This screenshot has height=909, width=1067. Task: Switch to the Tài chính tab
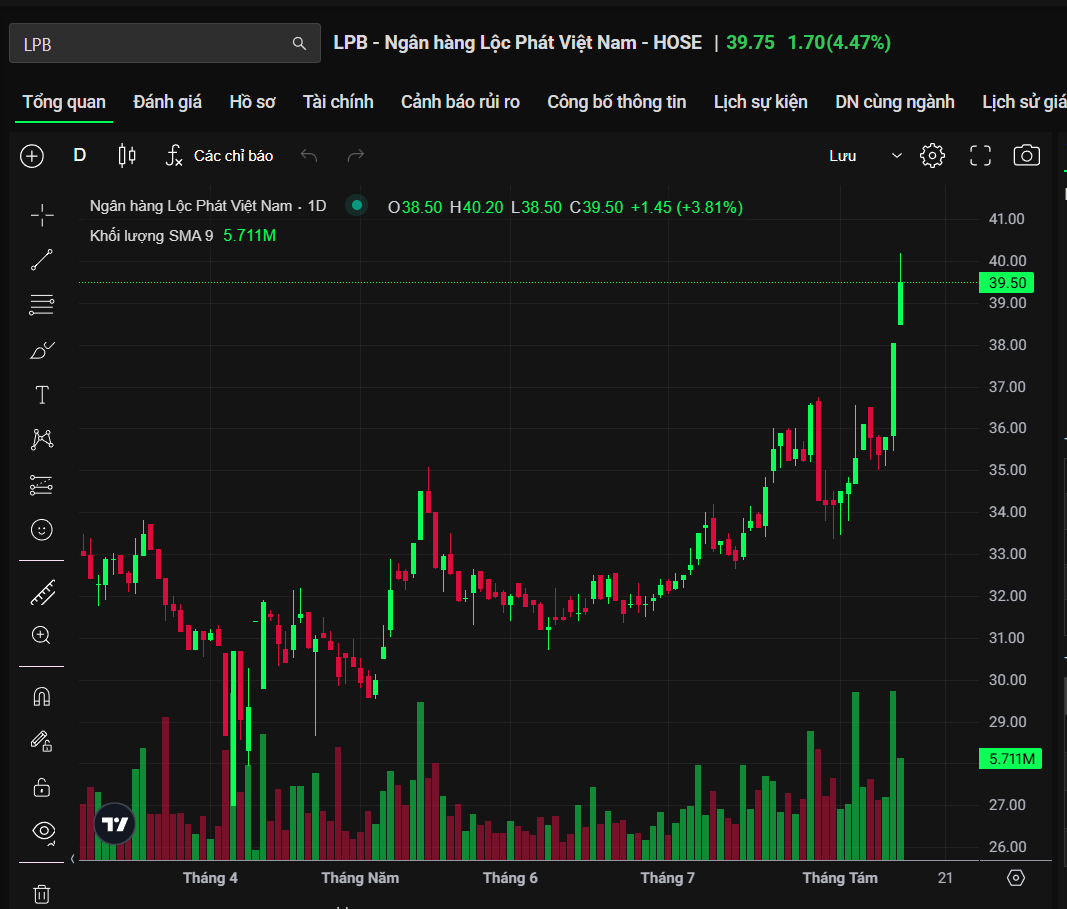[338, 102]
